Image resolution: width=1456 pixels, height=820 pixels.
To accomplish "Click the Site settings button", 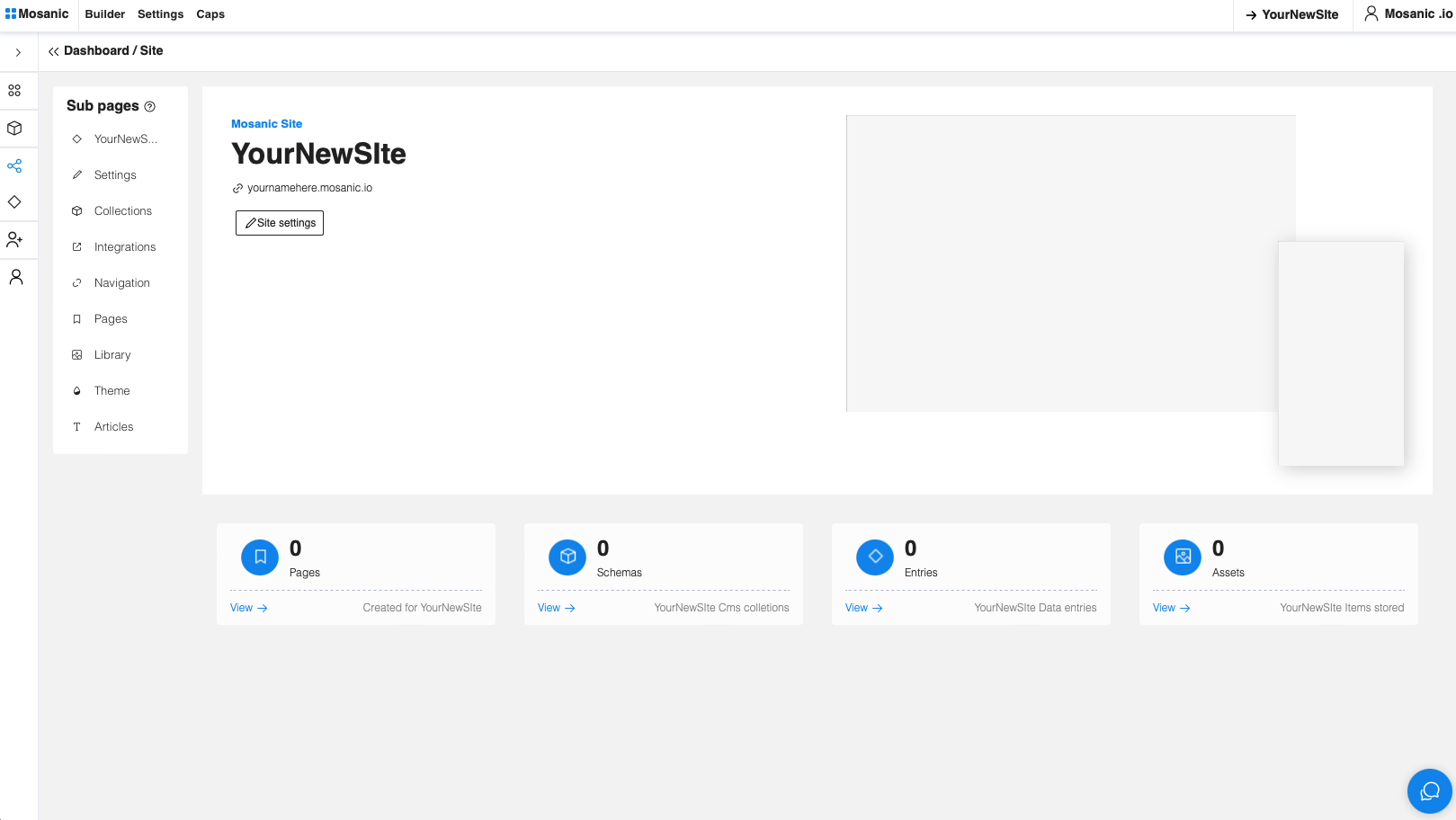I will pos(280,223).
